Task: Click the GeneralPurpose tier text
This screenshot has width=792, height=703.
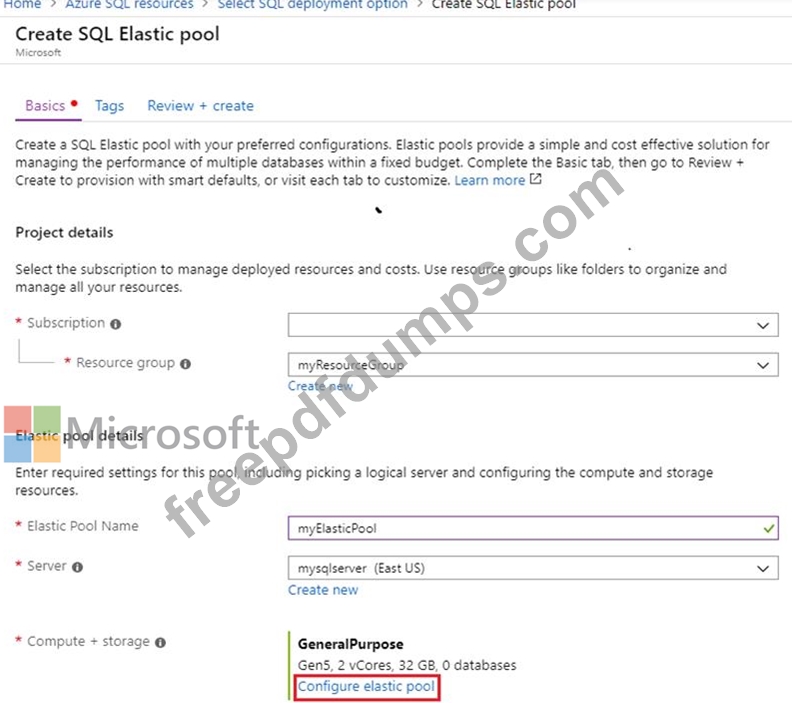Action: 351,644
